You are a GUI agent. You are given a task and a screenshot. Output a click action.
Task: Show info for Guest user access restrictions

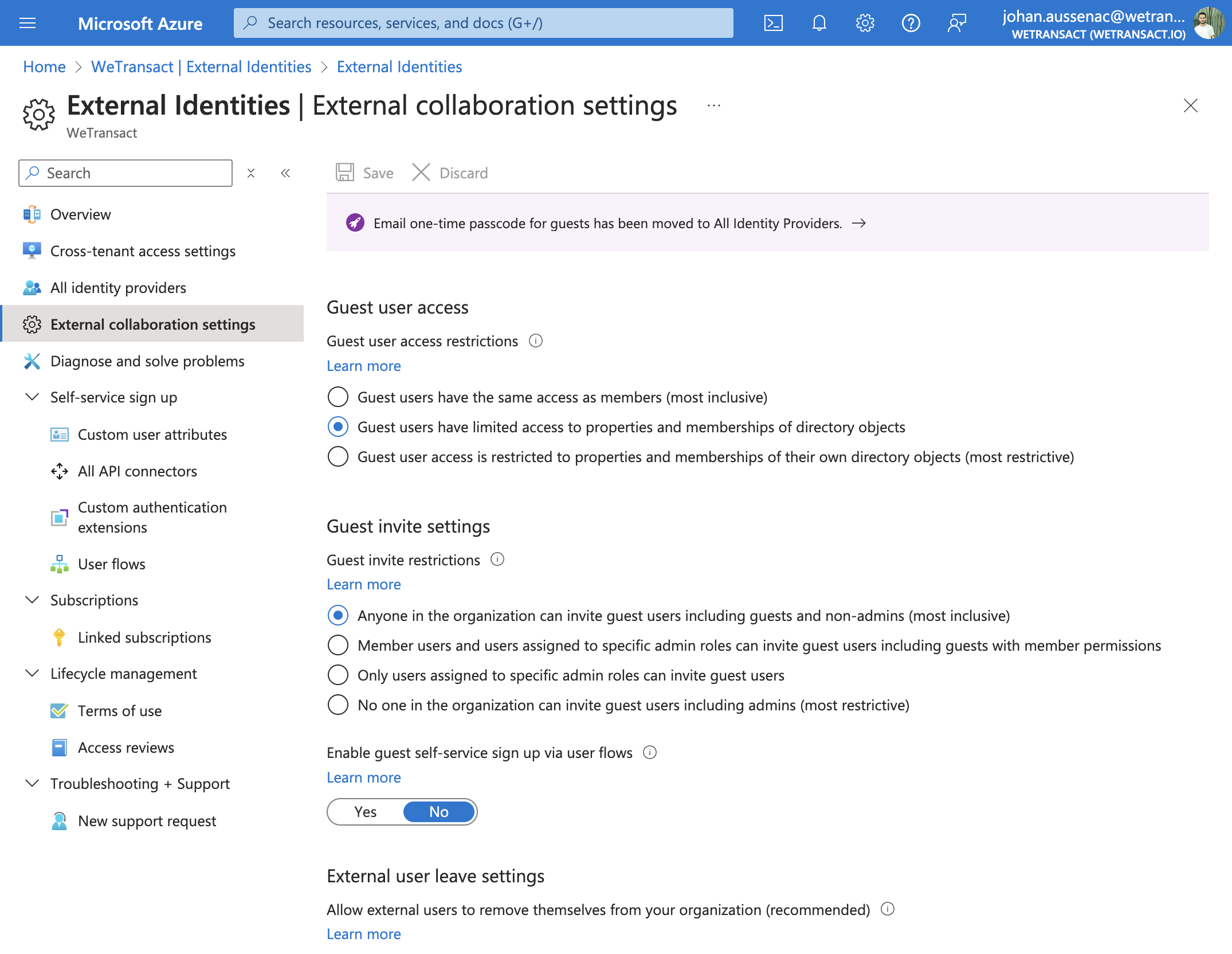click(536, 341)
